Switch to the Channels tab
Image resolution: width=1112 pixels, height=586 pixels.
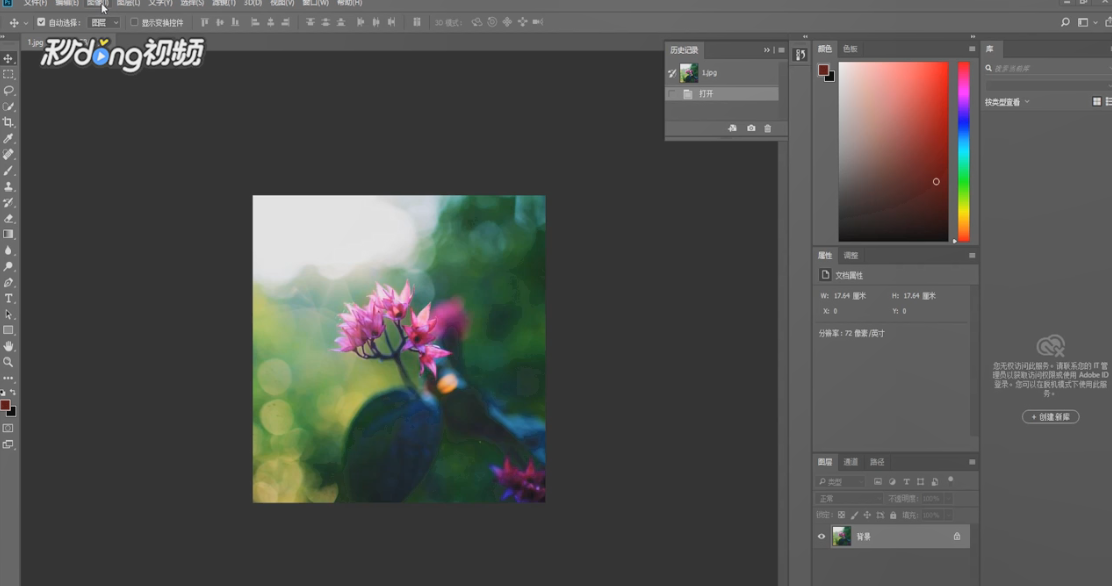850,462
